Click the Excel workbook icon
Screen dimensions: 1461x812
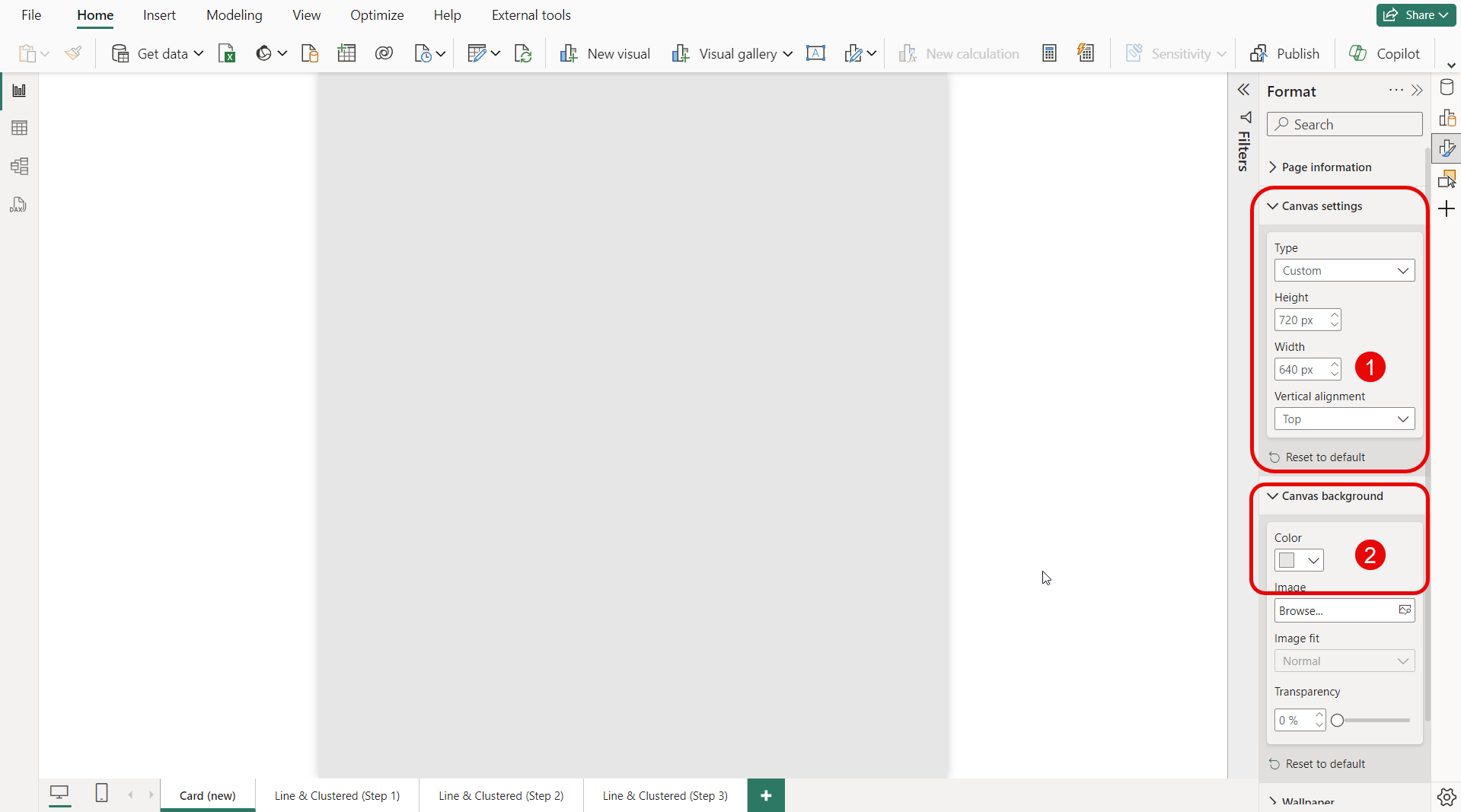tap(227, 53)
